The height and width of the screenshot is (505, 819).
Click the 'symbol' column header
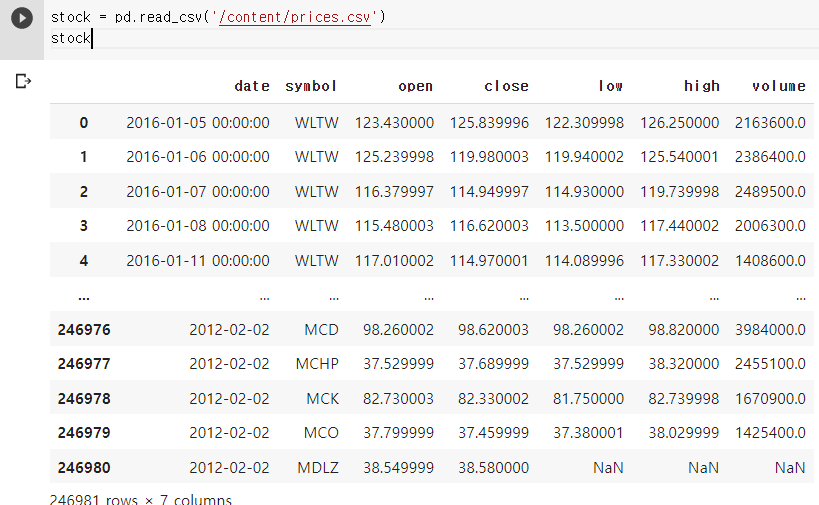tap(311, 86)
